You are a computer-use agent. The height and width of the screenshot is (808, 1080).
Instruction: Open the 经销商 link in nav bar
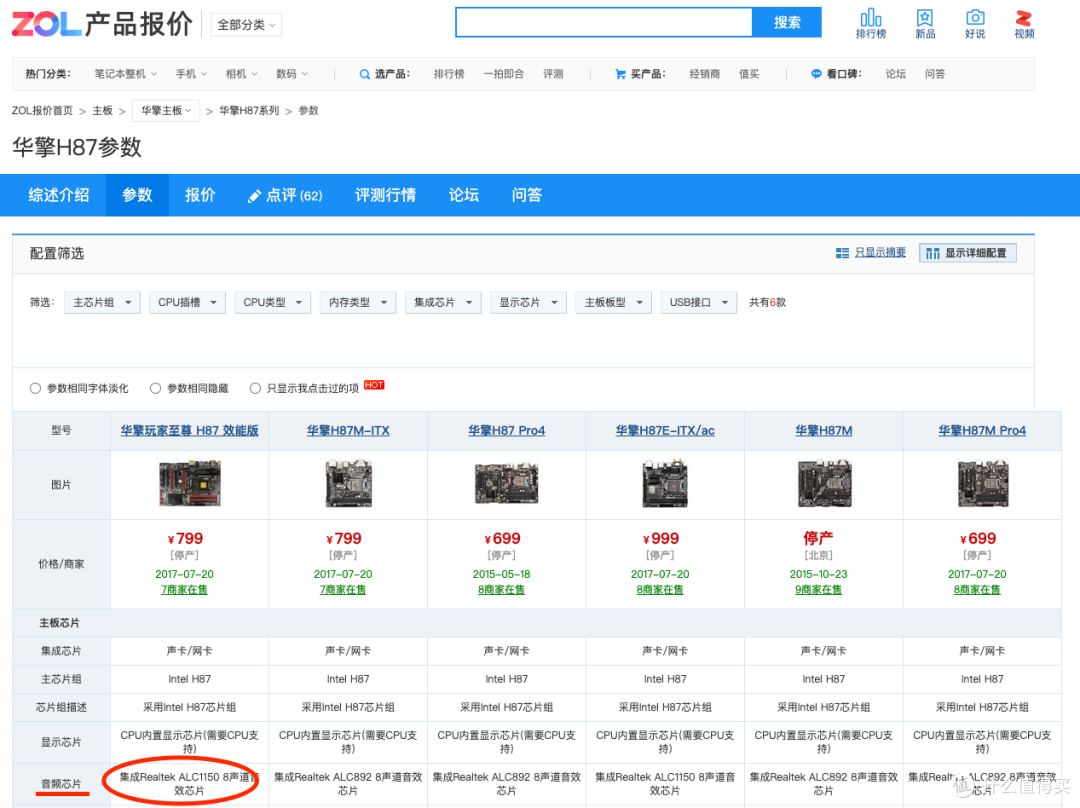tap(705, 74)
